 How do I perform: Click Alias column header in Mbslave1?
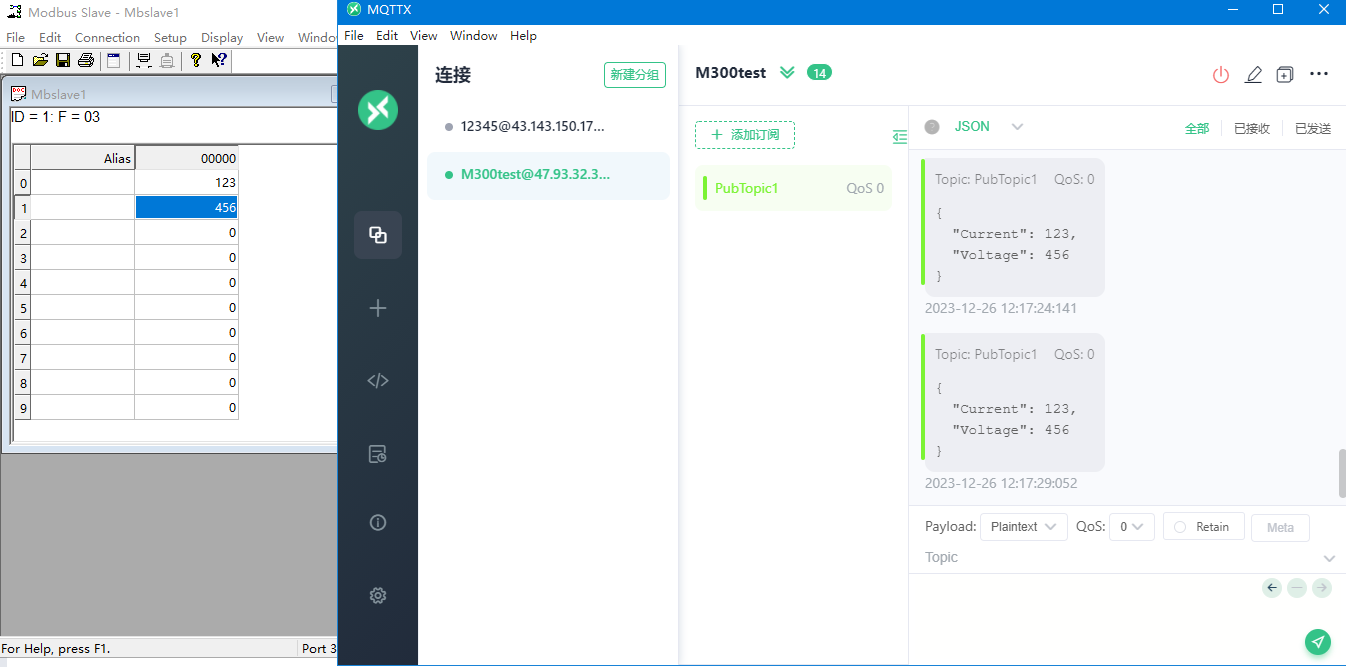click(x=83, y=158)
